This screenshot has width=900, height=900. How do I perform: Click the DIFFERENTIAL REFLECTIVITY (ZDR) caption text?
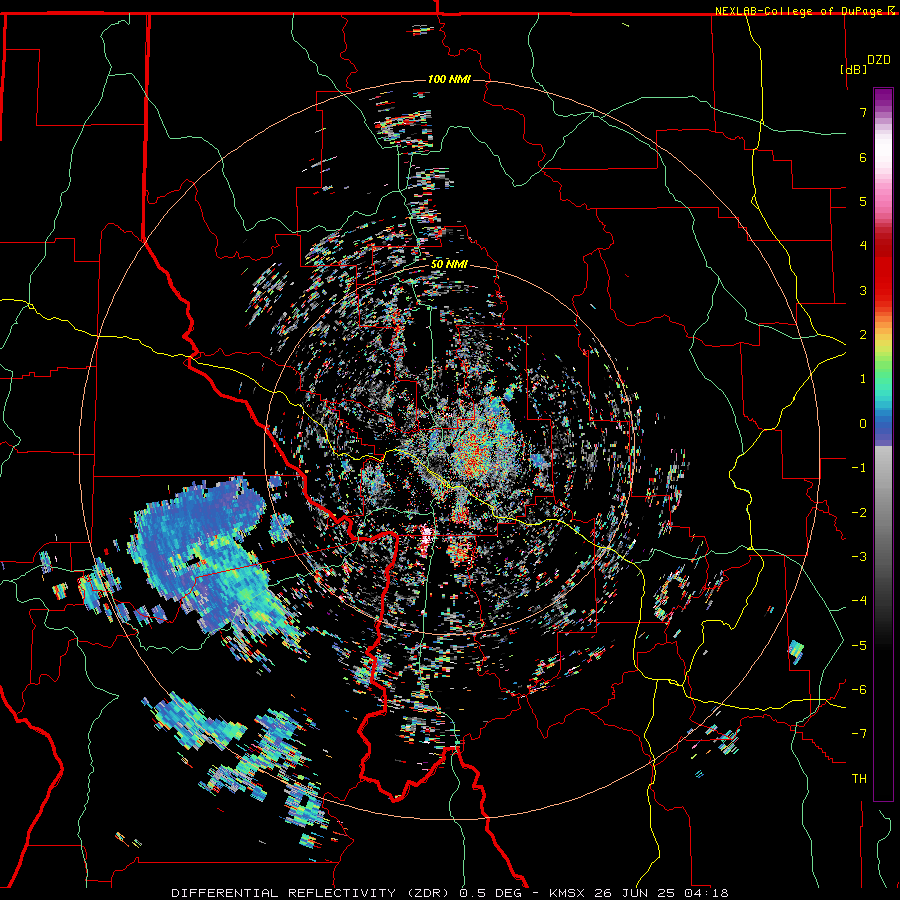click(312, 893)
